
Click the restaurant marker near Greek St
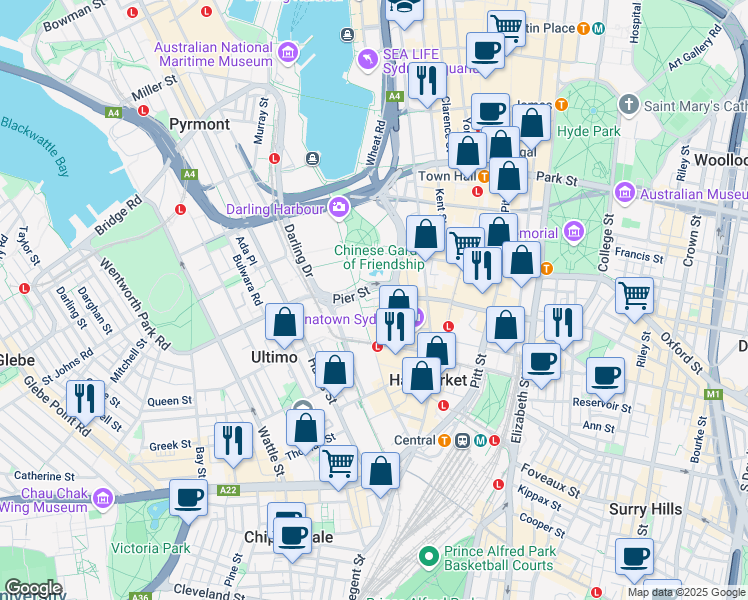point(233,444)
